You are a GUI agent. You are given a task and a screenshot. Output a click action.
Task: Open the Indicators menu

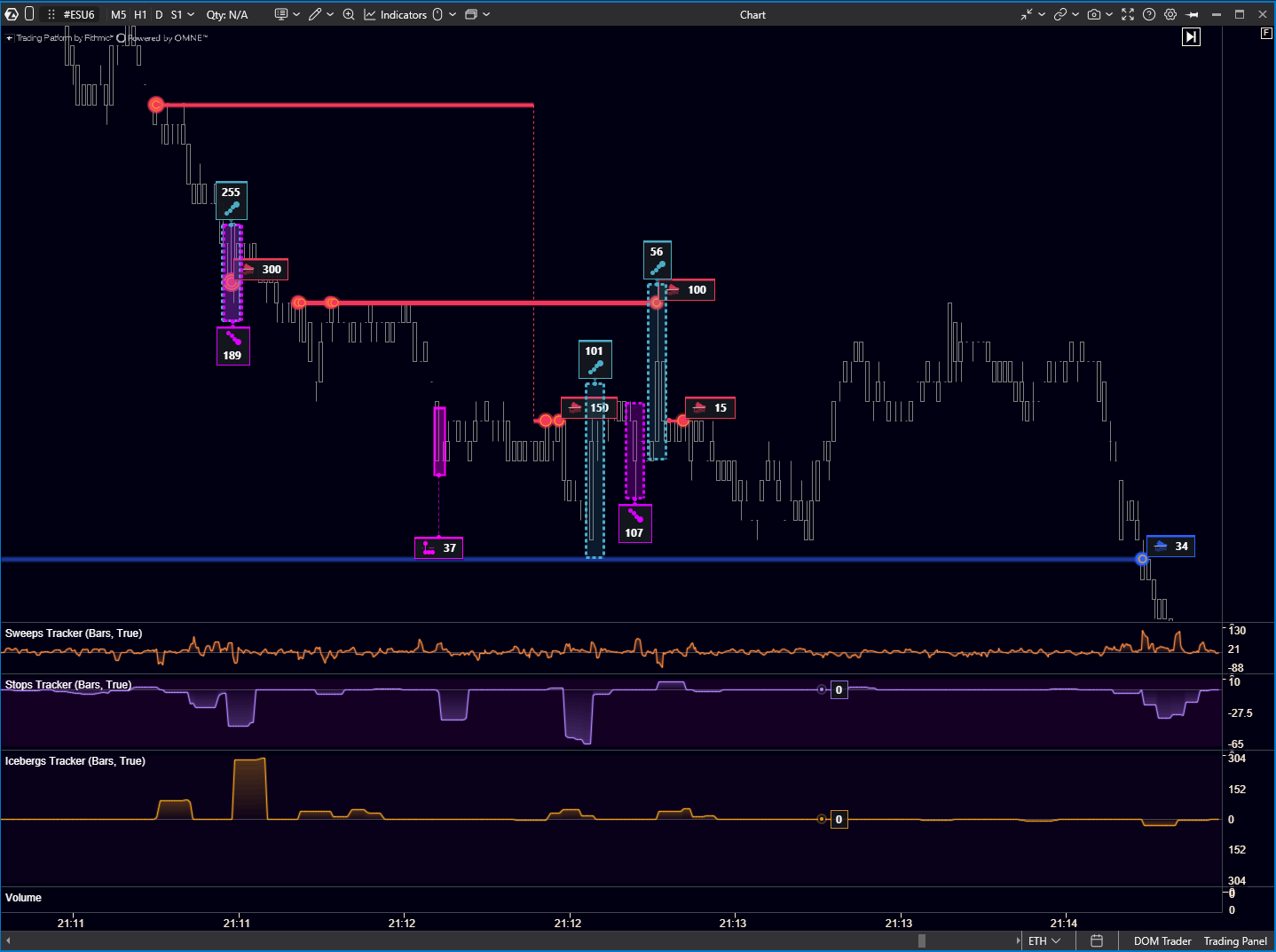coord(395,15)
